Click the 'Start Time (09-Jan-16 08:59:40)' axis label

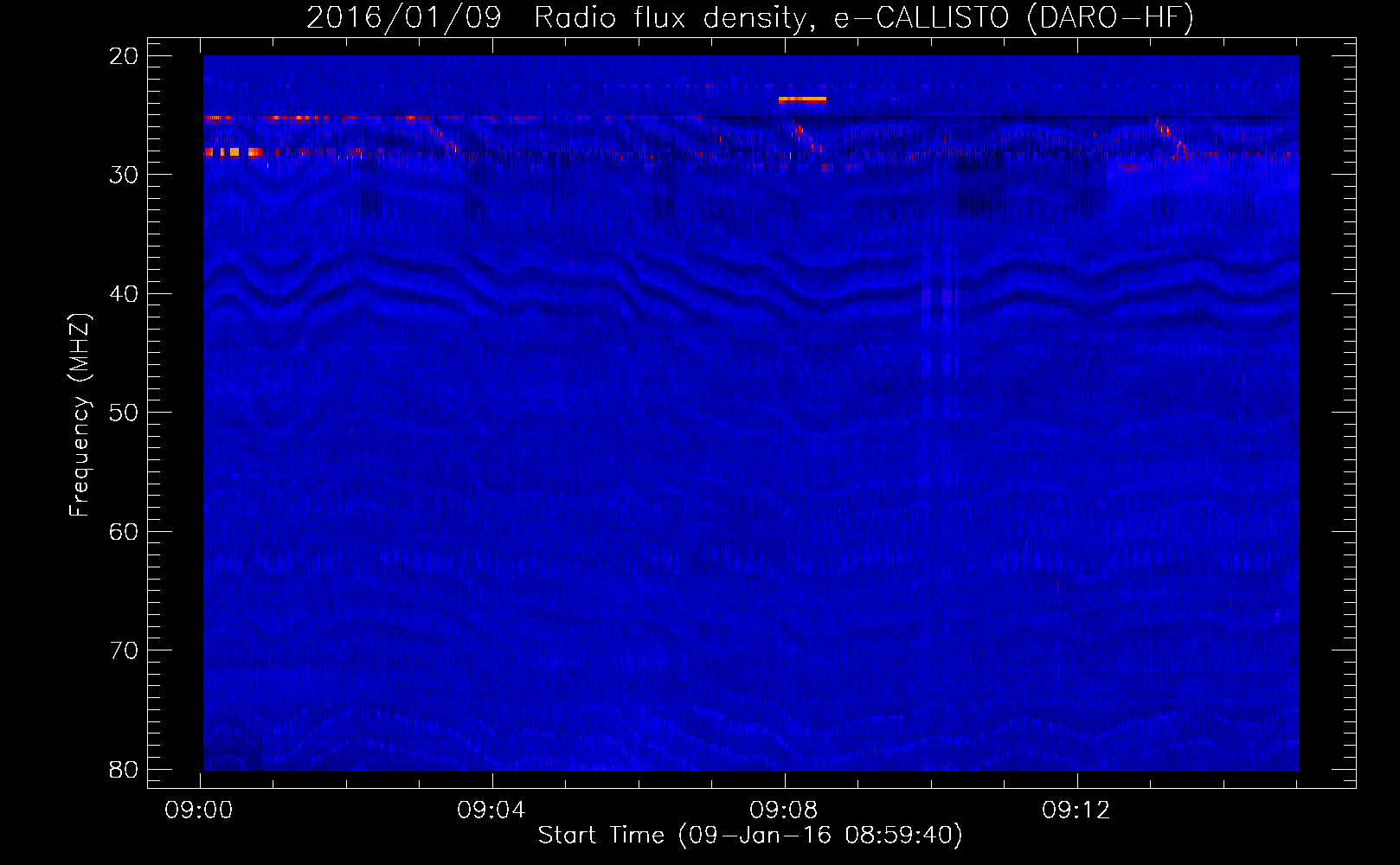pyautogui.click(x=750, y=835)
